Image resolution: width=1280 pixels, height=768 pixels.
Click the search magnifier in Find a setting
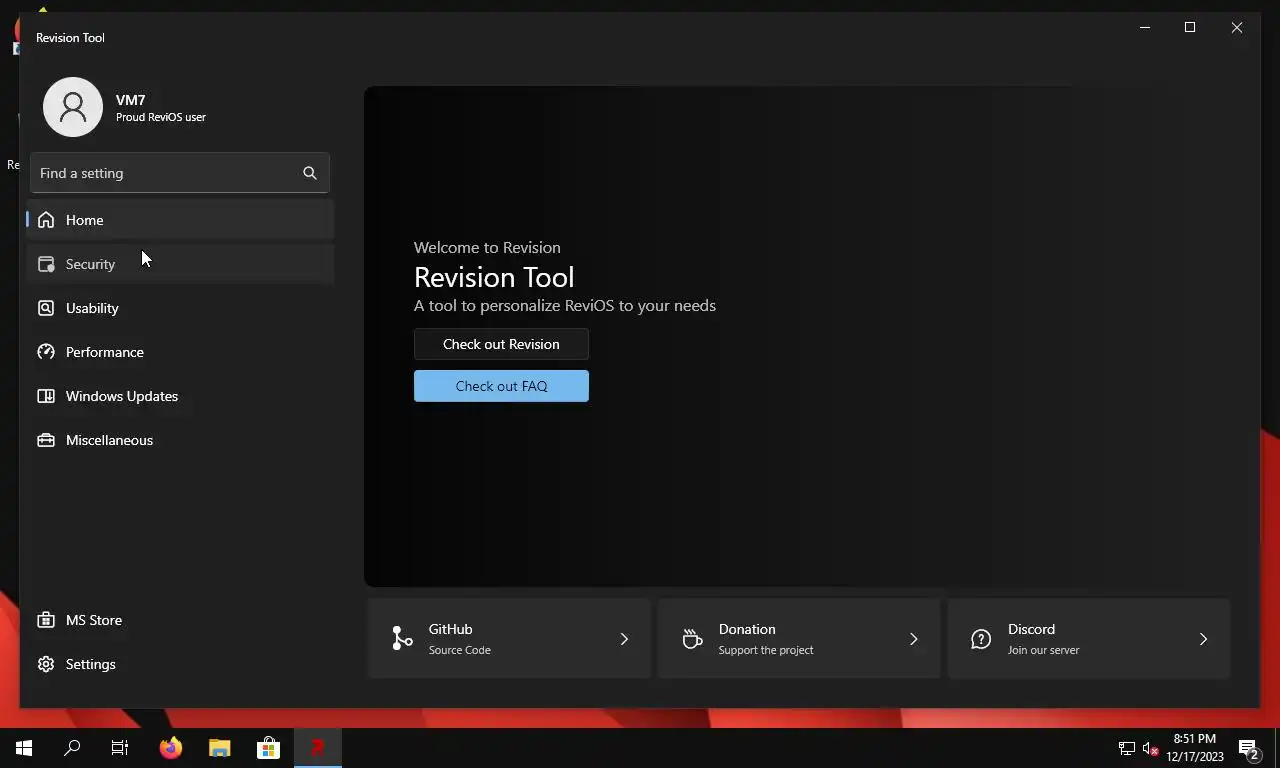tap(310, 173)
